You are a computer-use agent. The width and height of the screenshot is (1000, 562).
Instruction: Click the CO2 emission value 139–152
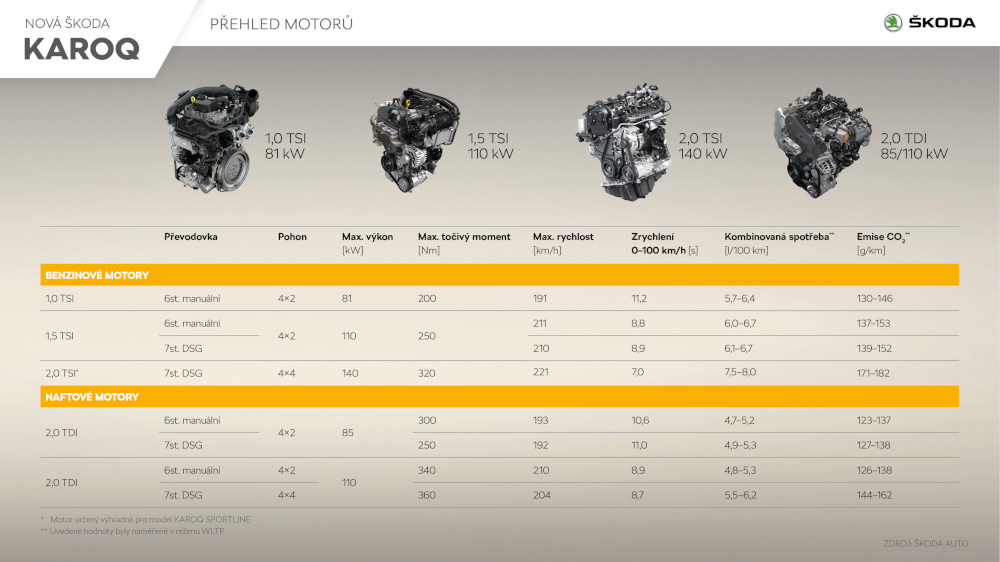(874, 348)
